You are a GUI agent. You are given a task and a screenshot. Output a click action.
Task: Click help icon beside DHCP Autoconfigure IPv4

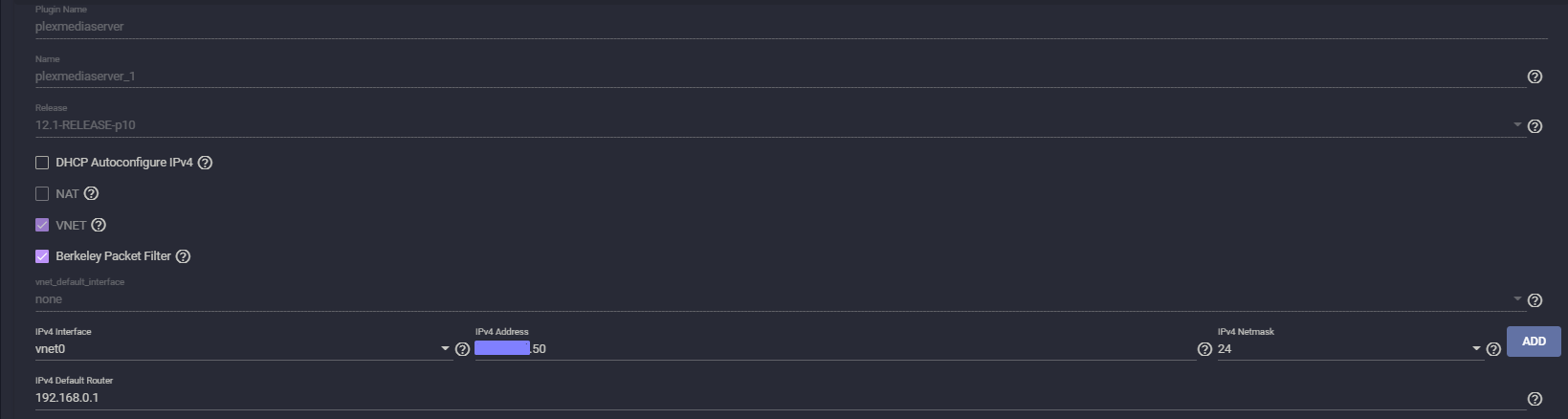(205, 163)
